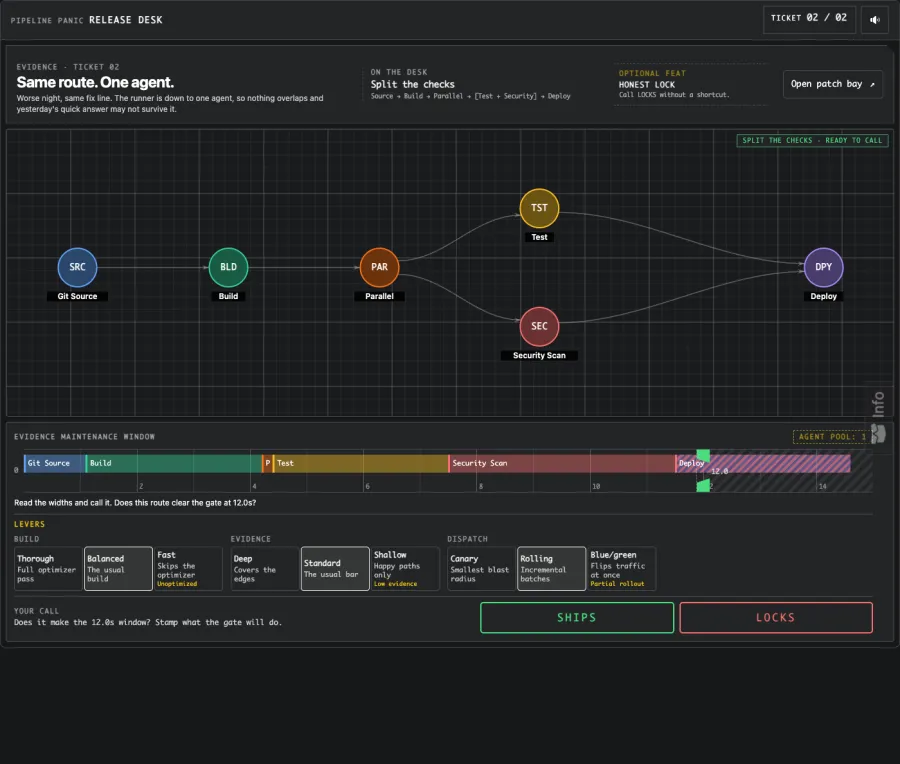The image size is (900, 764).
Task: Select the TST Test node
Action: (x=539, y=208)
